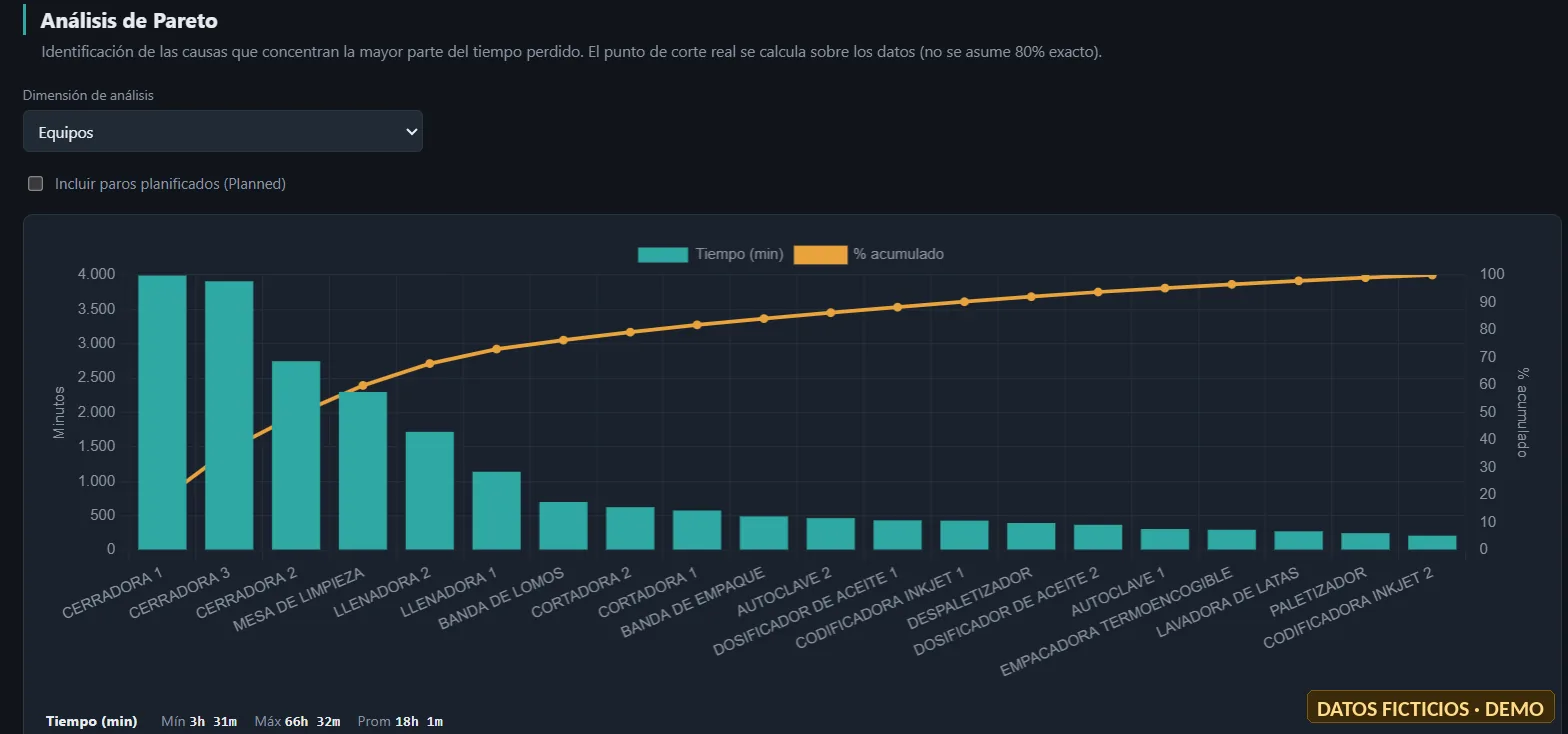
Task: Click the cumulative point above LAVADORA DE LATAS
Action: tap(1299, 281)
